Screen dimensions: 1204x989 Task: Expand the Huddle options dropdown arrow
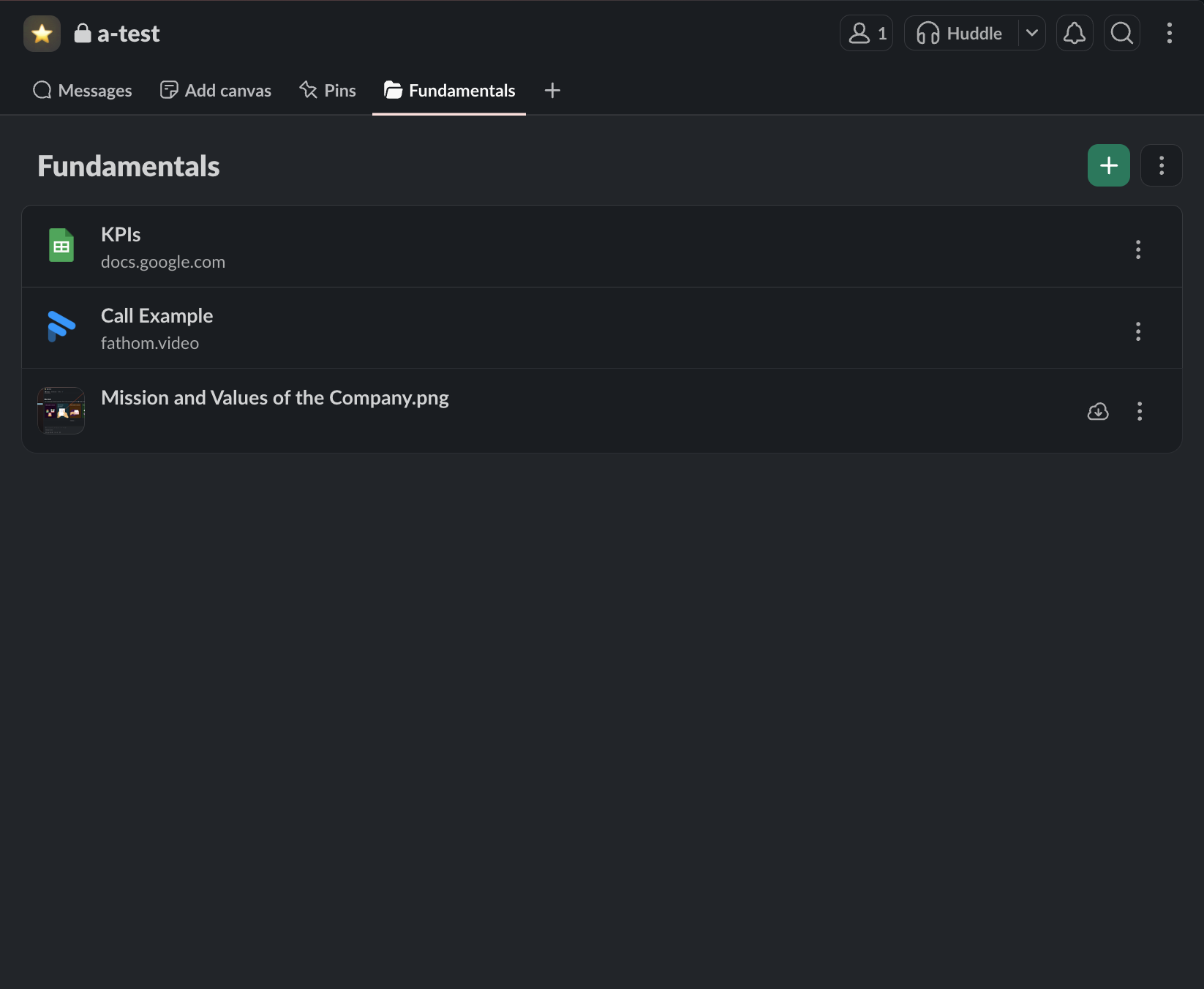click(x=1032, y=34)
